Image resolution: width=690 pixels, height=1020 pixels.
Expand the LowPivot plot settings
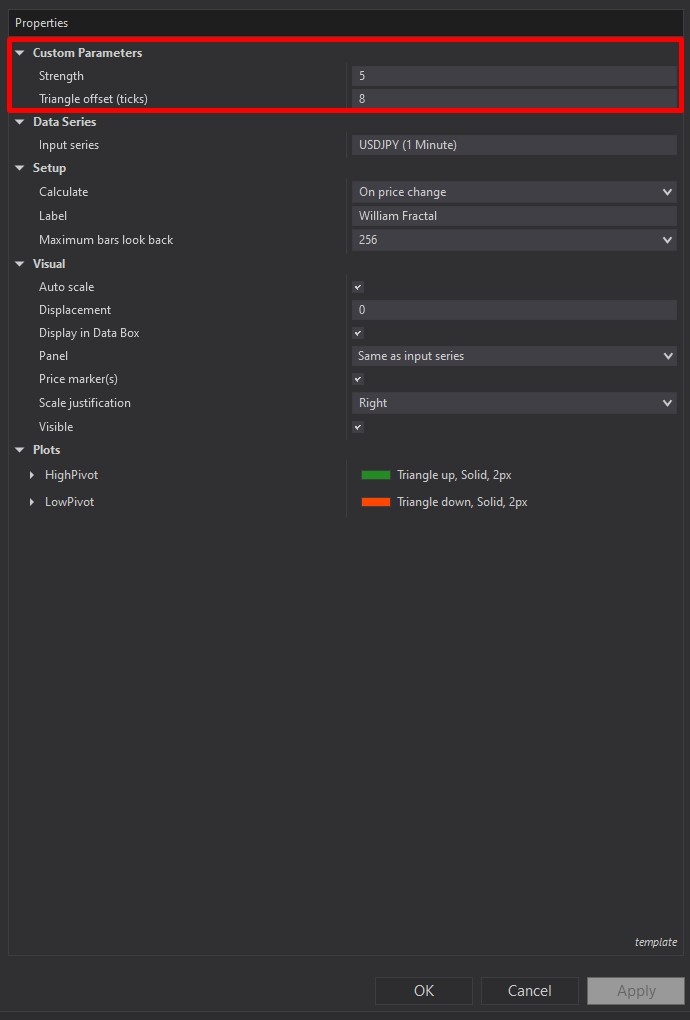tap(32, 502)
